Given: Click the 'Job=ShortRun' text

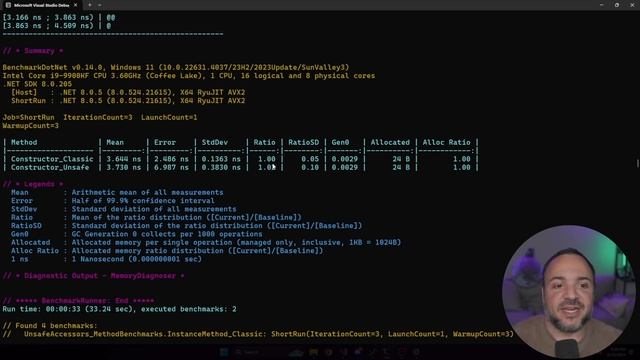Looking at the screenshot, I should click(x=29, y=118).
